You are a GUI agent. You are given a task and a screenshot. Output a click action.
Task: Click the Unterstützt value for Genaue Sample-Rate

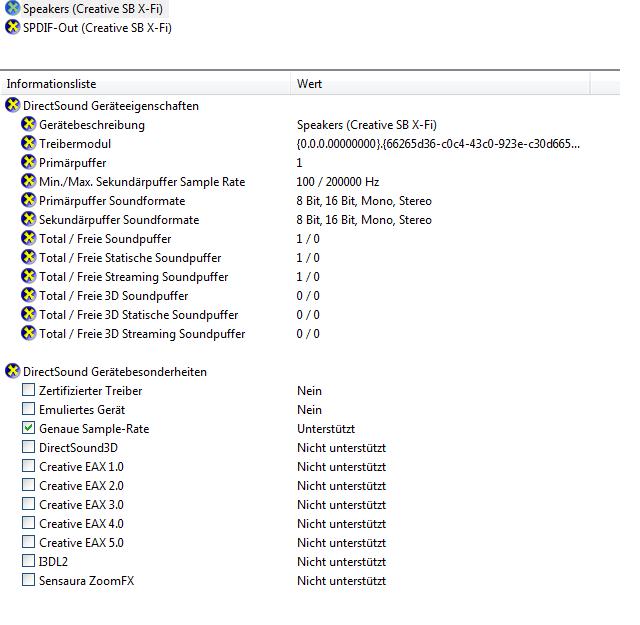tap(326, 429)
